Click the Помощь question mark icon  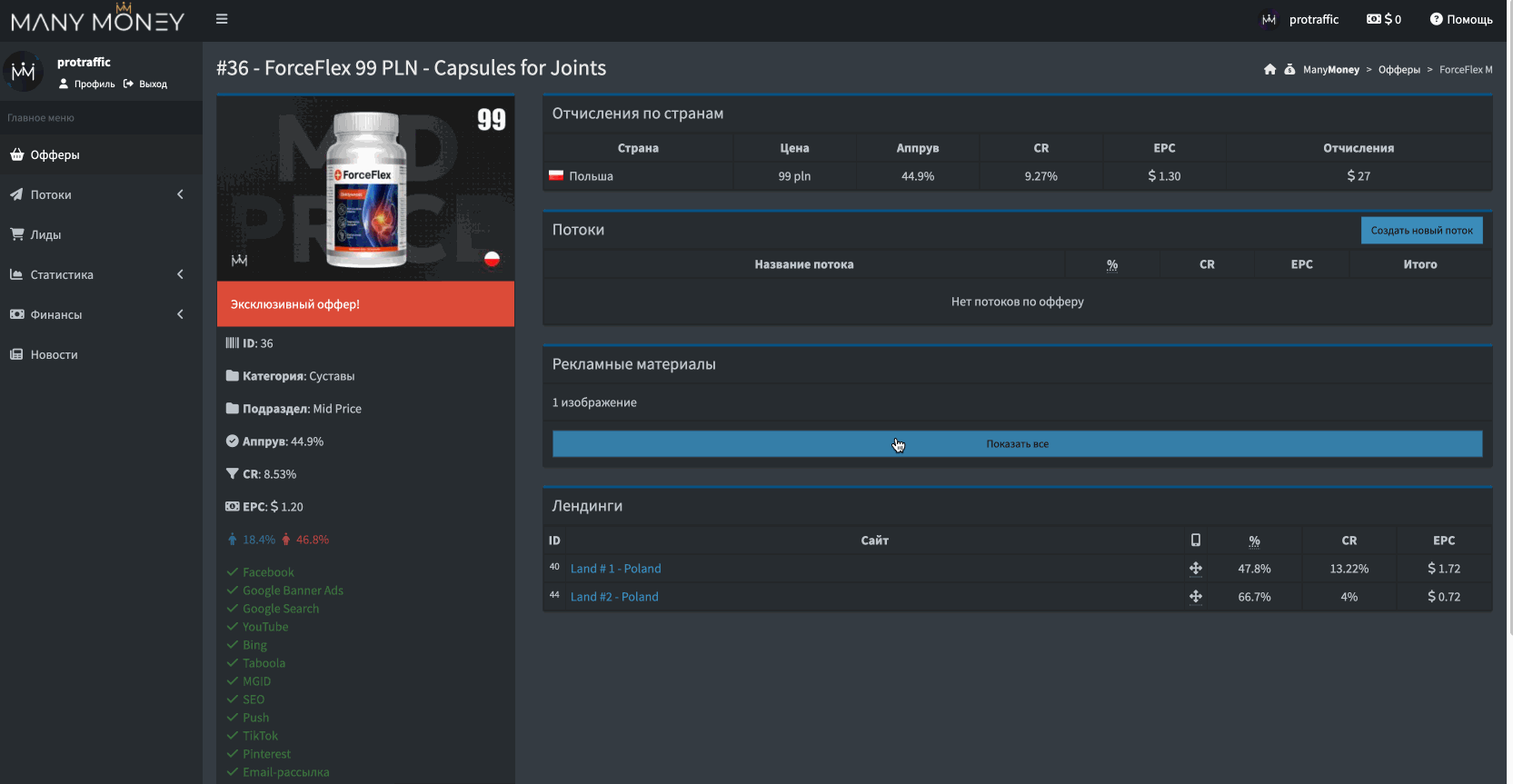point(1436,19)
